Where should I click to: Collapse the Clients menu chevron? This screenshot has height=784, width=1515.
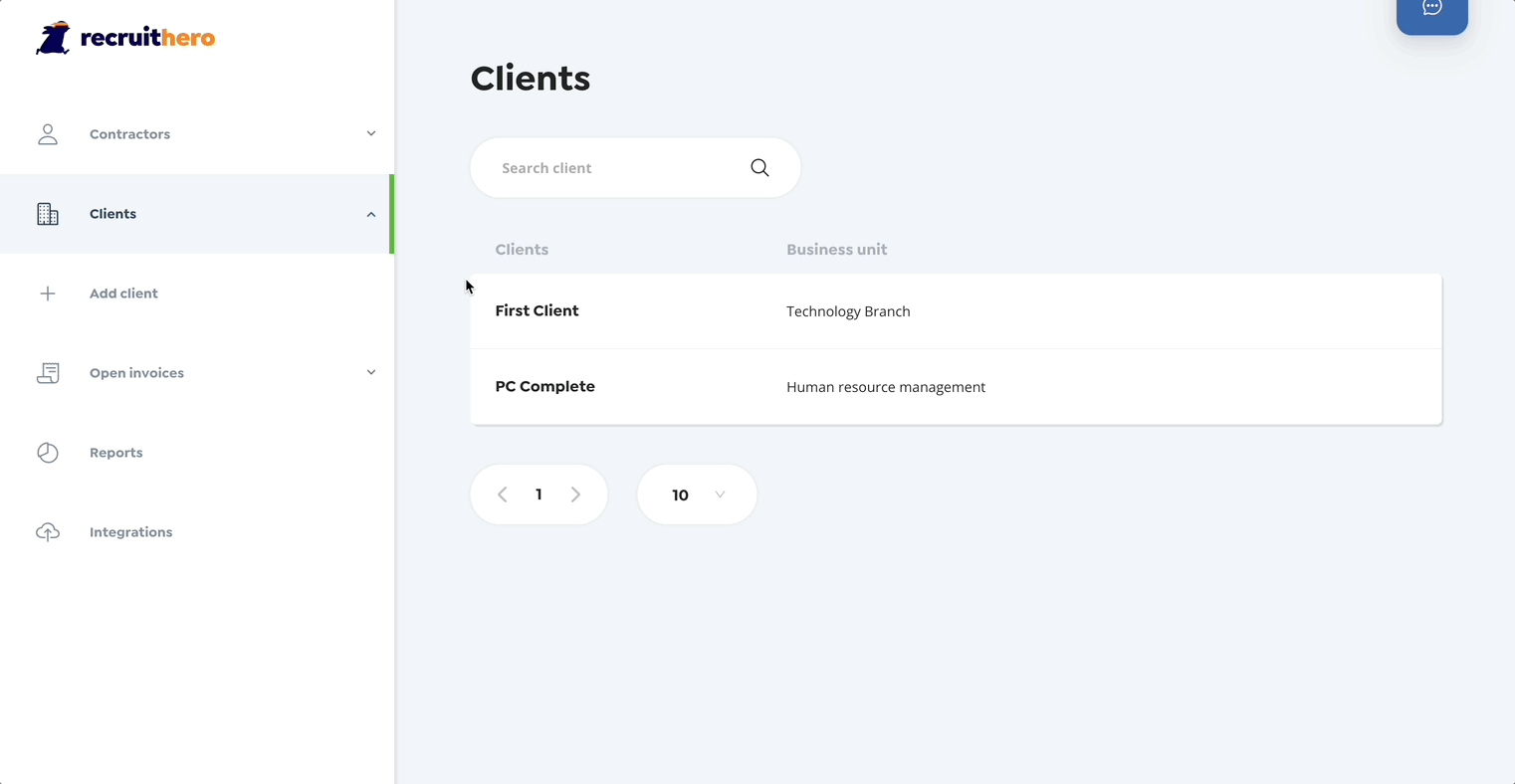point(371,214)
